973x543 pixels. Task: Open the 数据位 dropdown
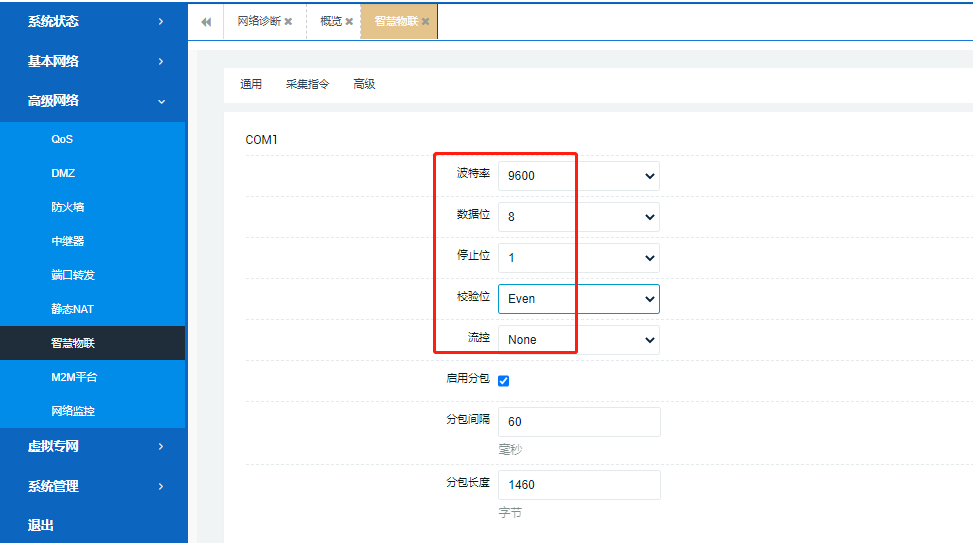pos(578,216)
